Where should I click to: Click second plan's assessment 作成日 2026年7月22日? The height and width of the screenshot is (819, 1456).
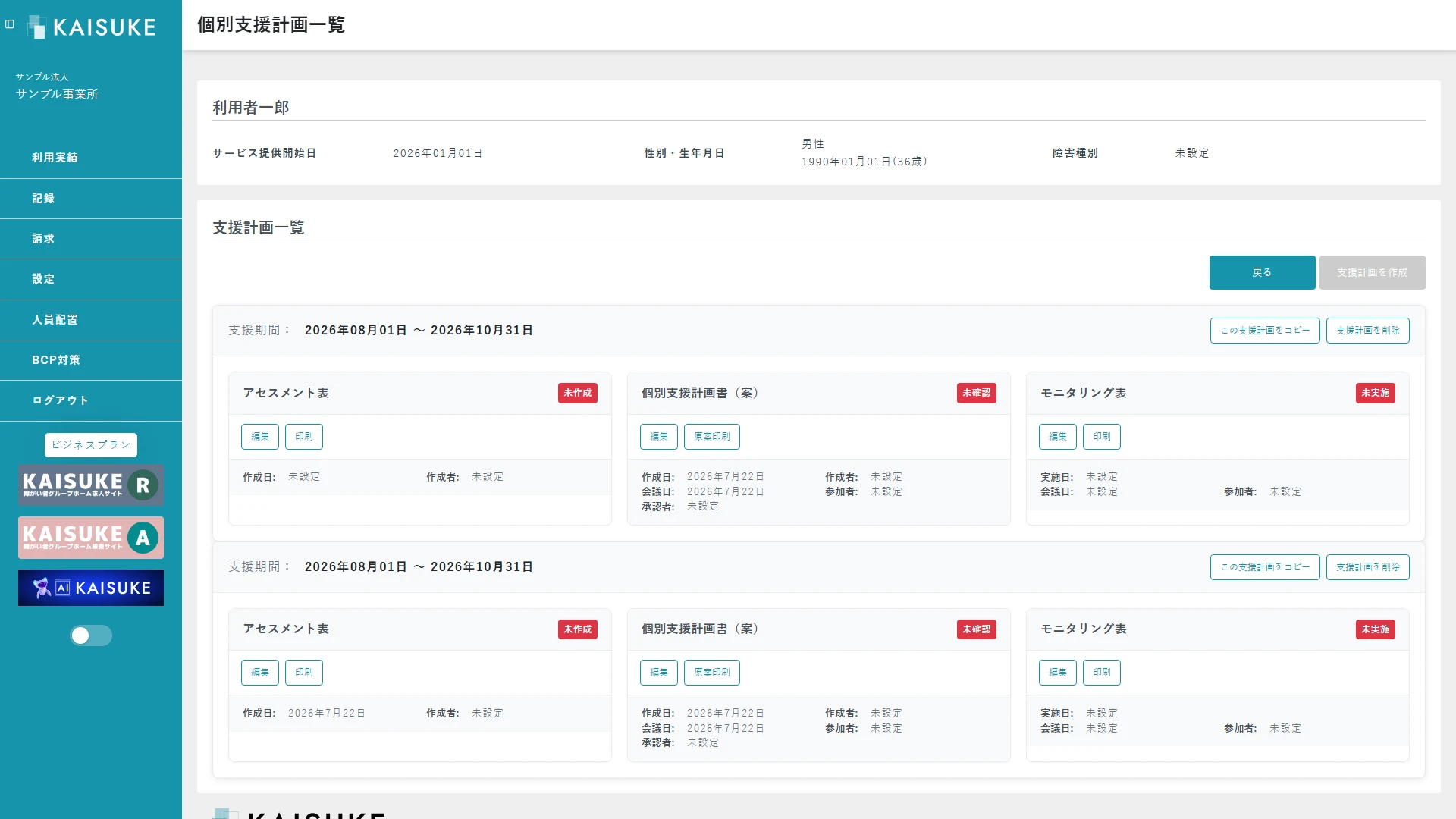click(327, 714)
